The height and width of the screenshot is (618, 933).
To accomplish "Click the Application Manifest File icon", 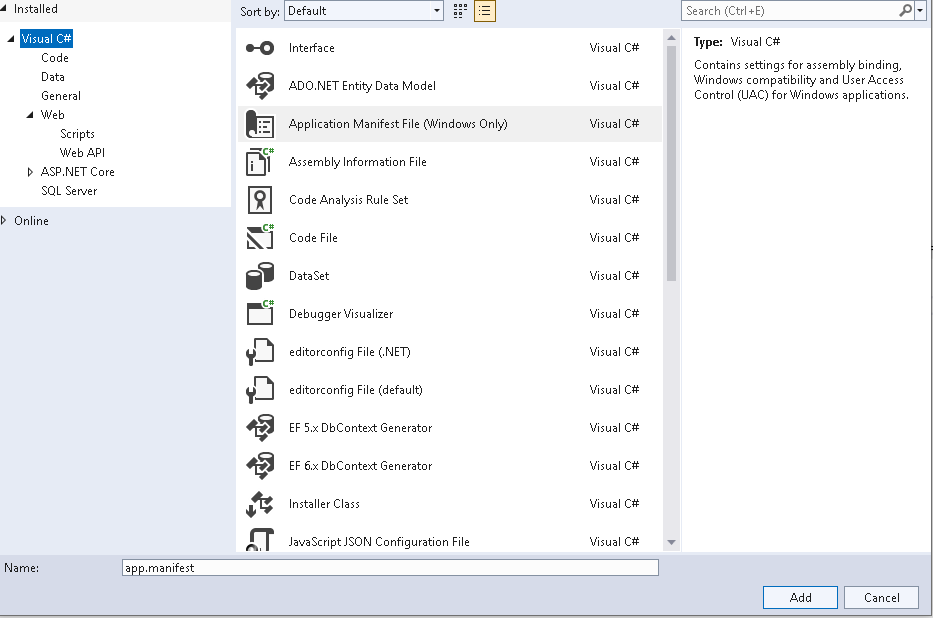I will click(260, 124).
